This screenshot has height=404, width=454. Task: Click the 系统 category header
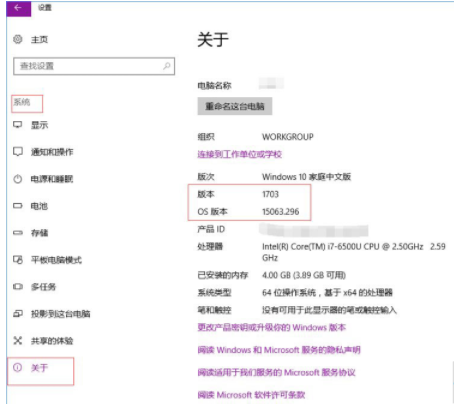coord(22,102)
